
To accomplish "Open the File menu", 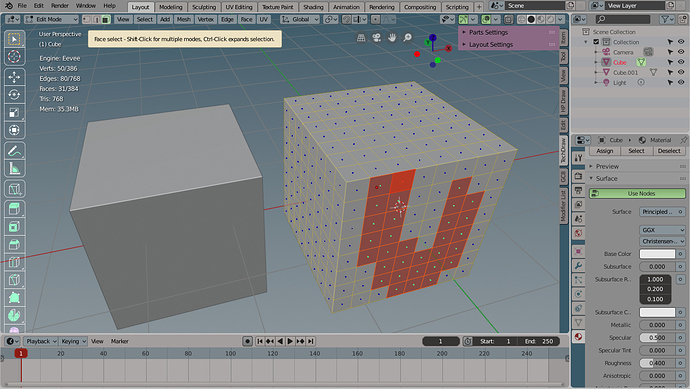I will coord(22,6).
